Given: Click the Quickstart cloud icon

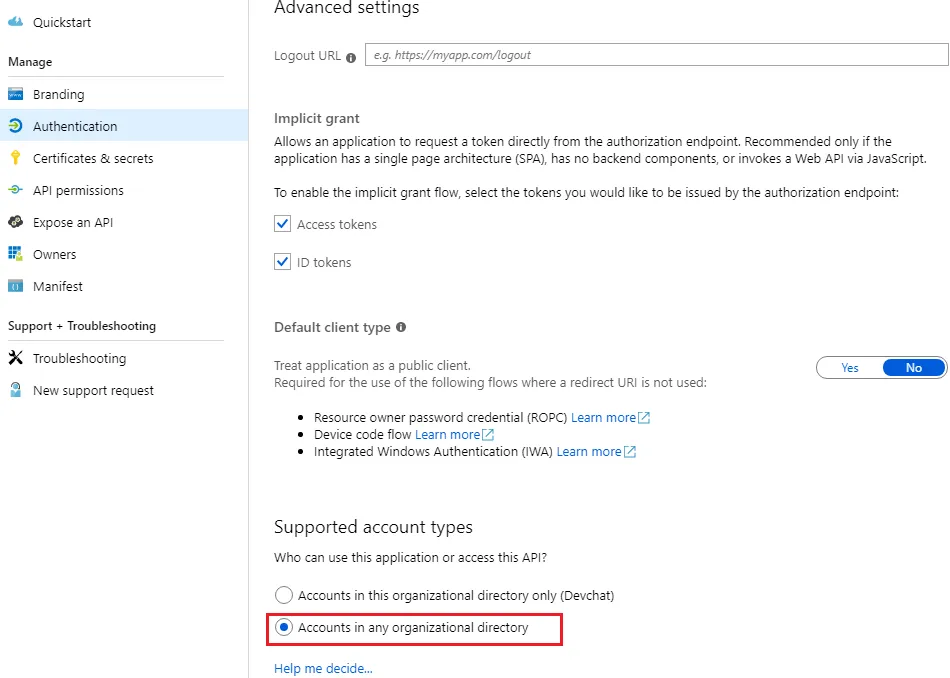Looking at the screenshot, I should click(x=15, y=22).
